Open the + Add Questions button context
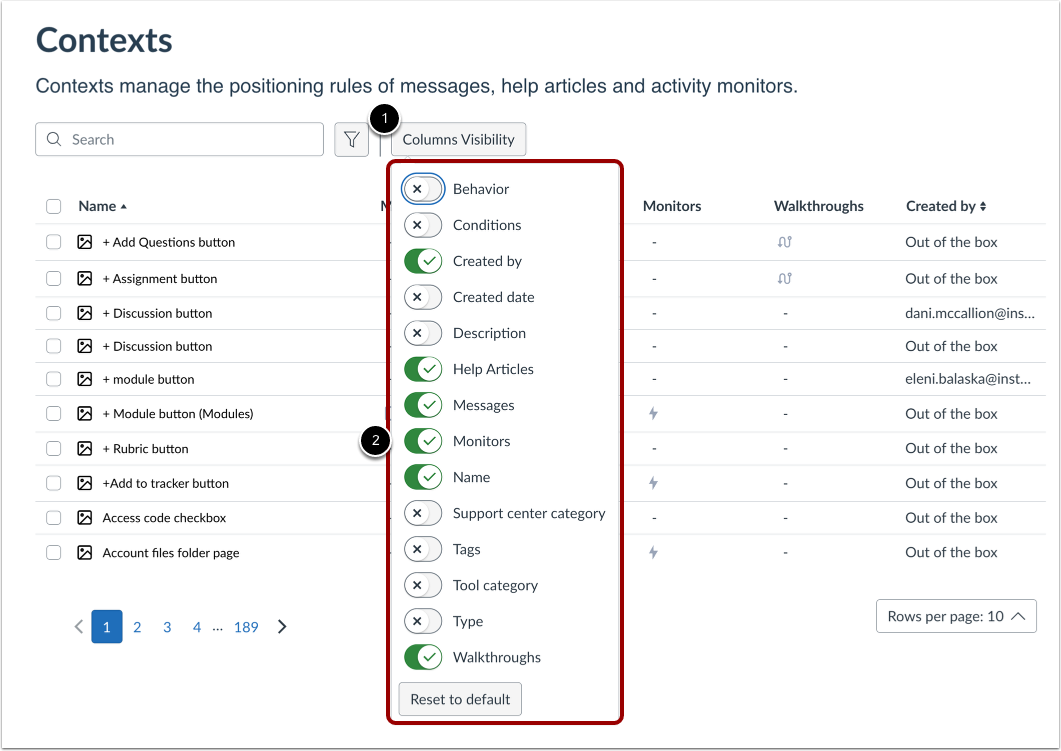The image size is (1061, 751). click(x=168, y=242)
